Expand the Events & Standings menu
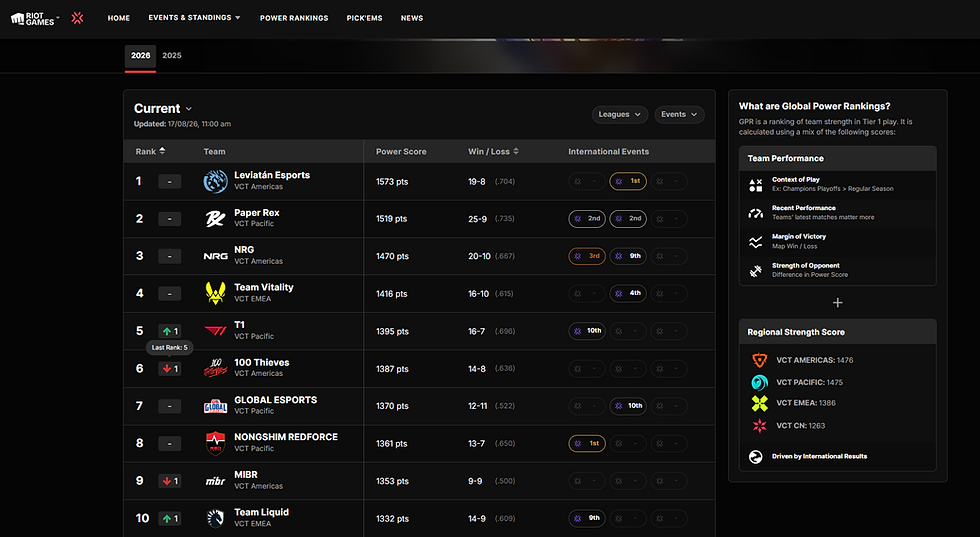 coord(194,18)
